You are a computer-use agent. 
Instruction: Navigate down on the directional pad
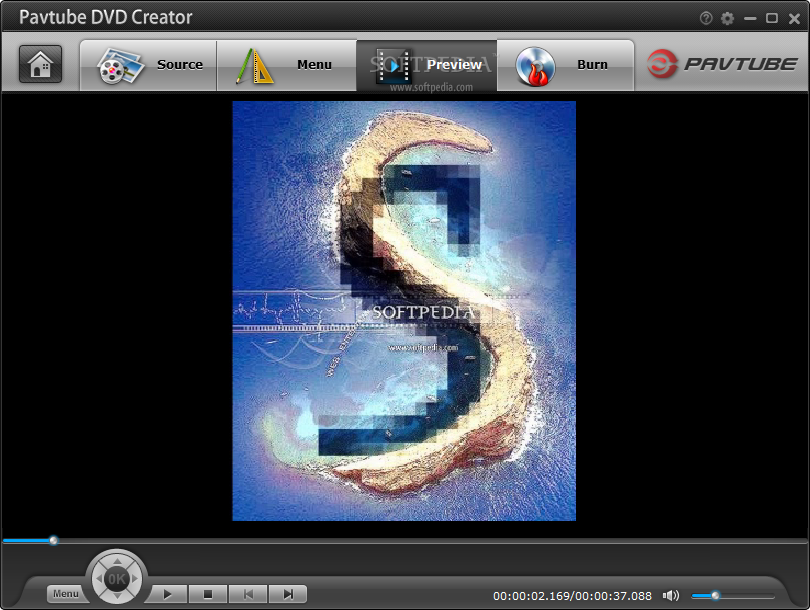(117, 597)
